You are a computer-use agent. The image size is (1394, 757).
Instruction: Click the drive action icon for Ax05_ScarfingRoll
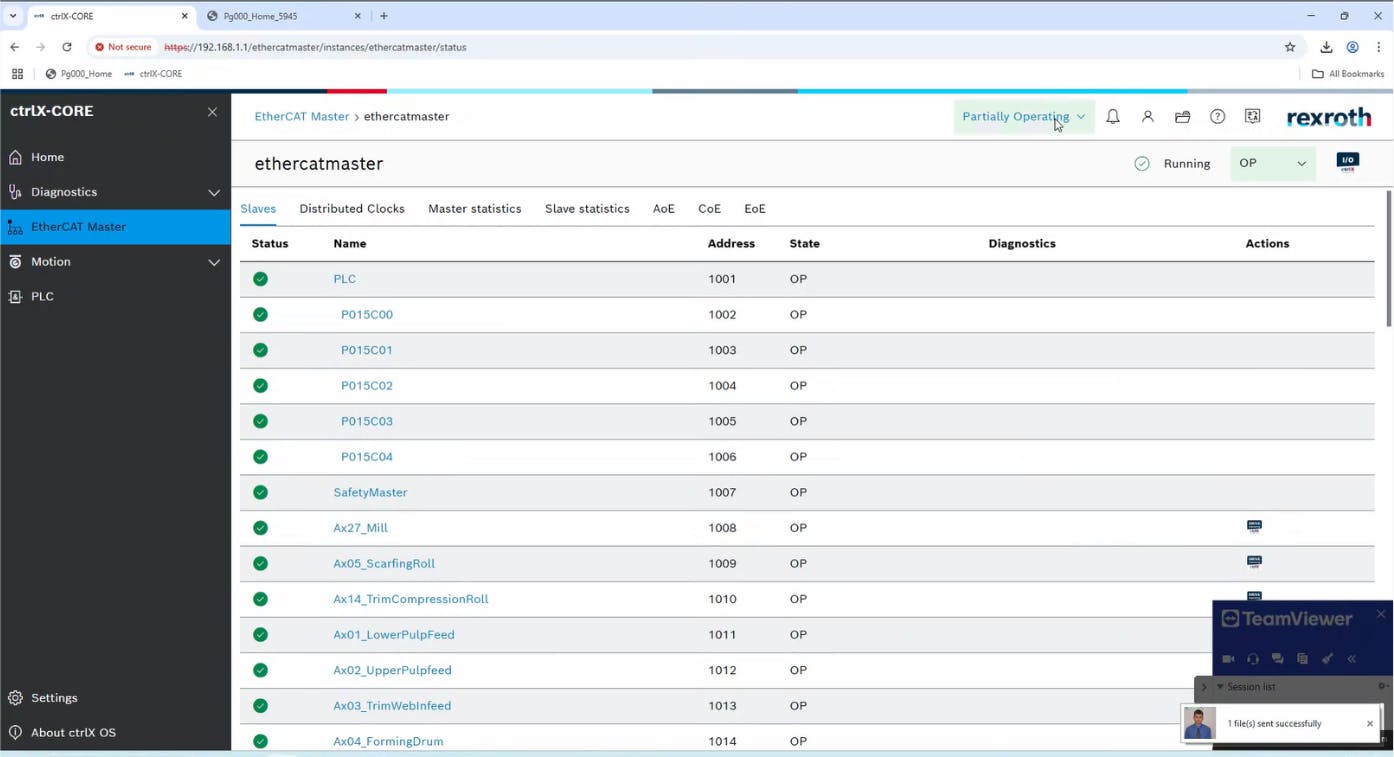(1254, 562)
